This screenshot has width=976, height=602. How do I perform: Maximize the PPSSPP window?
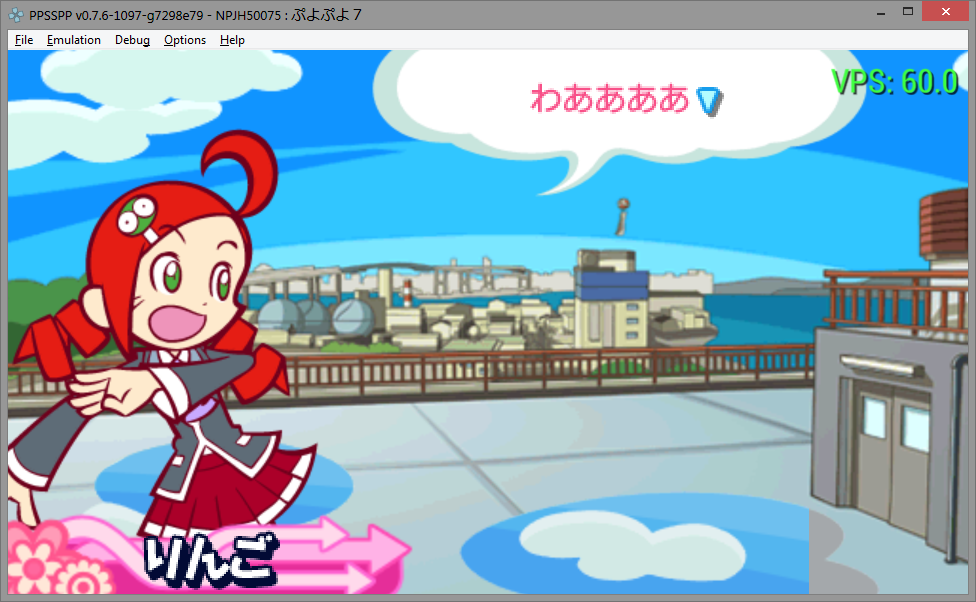pyautogui.click(x=908, y=12)
